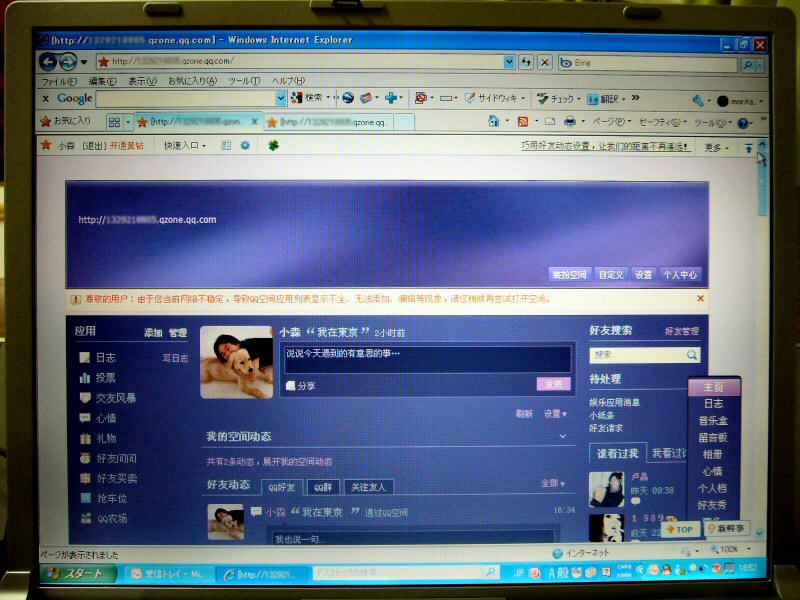Viewport: 800px width, 600px height.
Task: Click the magnifier icon in 好友搜索 box
Action: pyautogui.click(x=691, y=355)
